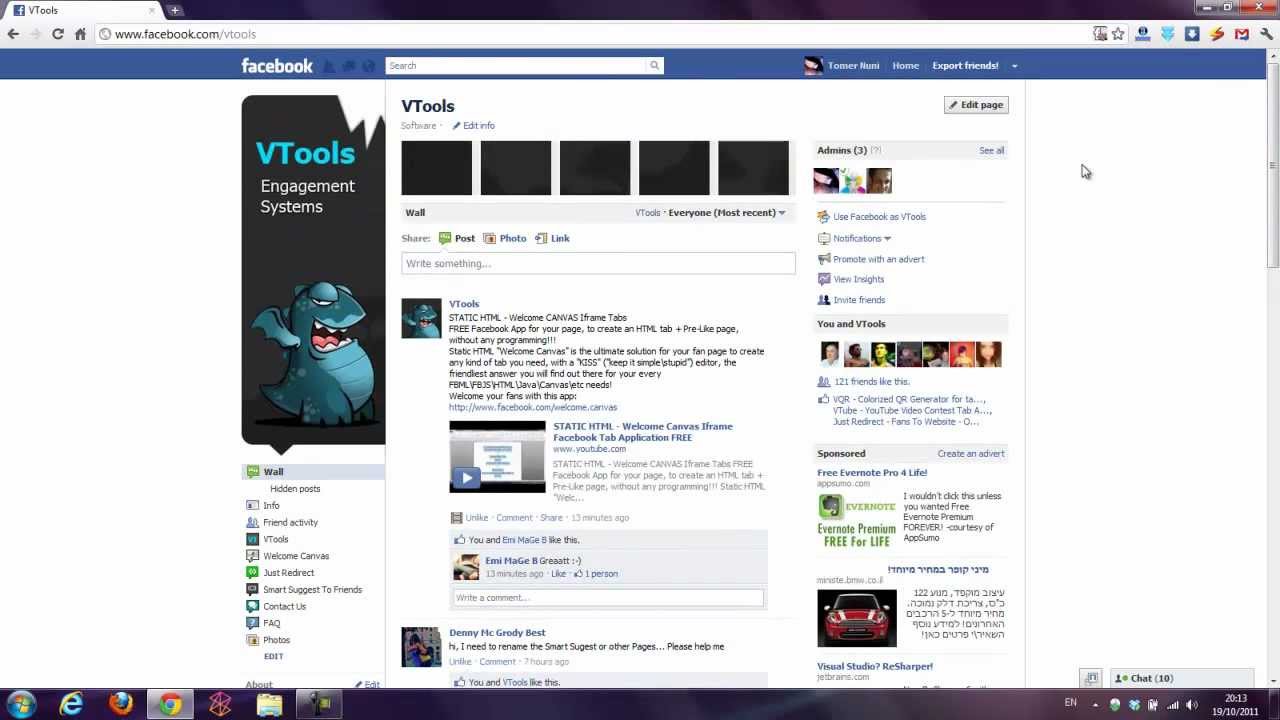The image size is (1280, 720).
Task: Click the browser back arrow
Action: click(x=13, y=34)
